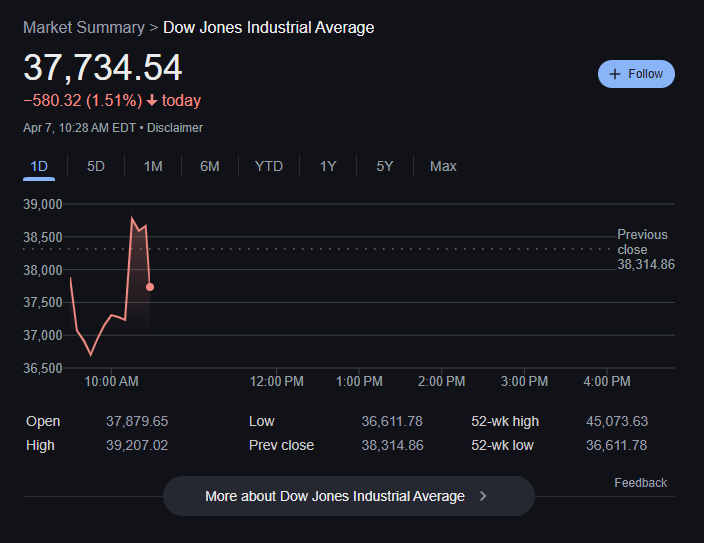Click the Prev close value in stats table
This screenshot has width=704, height=543.
coord(392,445)
